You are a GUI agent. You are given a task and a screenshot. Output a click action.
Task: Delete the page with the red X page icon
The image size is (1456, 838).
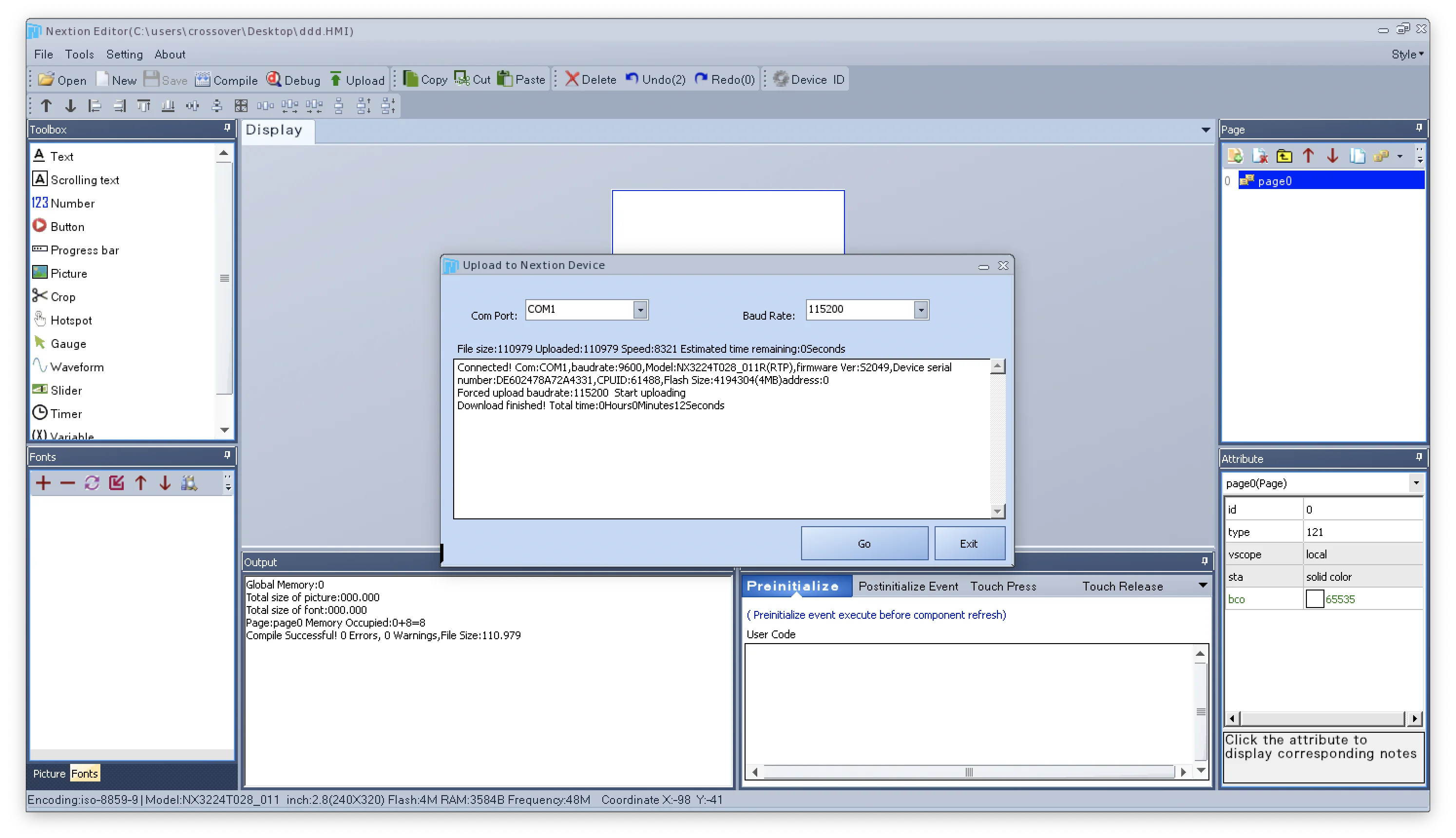coord(1260,155)
